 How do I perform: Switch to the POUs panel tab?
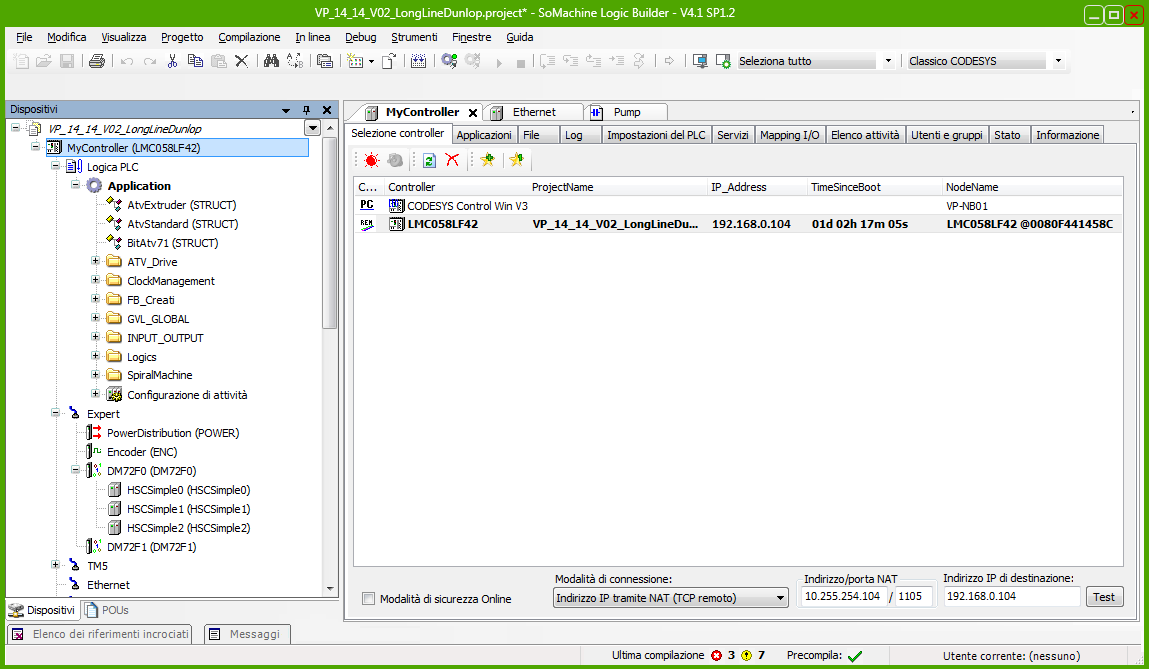tap(106, 610)
